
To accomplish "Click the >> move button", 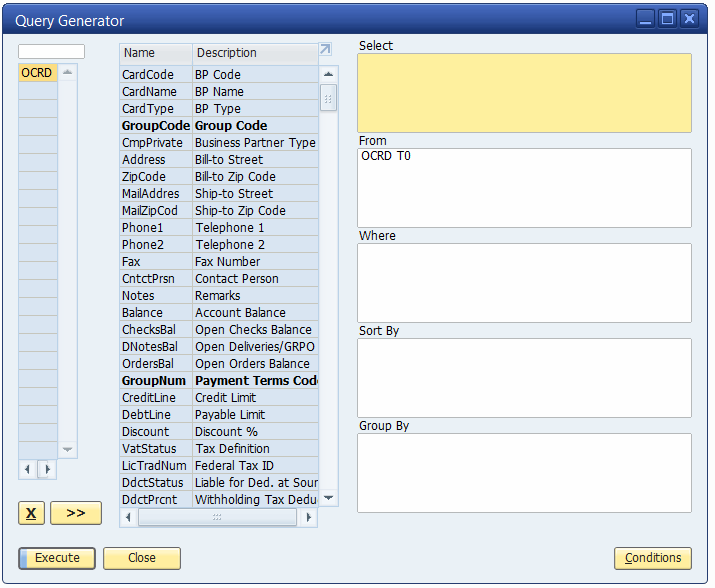I will (76, 513).
